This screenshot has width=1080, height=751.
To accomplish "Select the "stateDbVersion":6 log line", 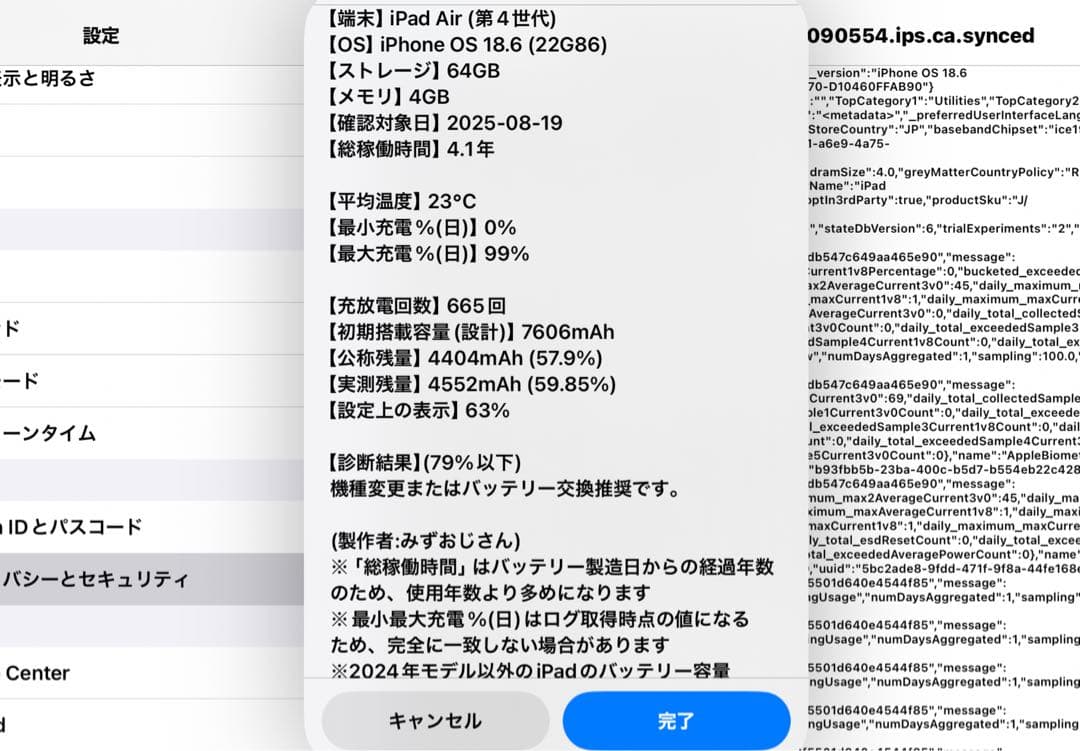I will pos(944,229).
